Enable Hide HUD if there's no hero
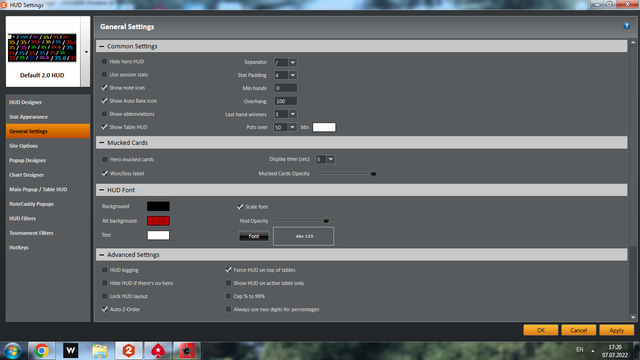The height and width of the screenshot is (360, 640). pyautogui.click(x=104, y=283)
